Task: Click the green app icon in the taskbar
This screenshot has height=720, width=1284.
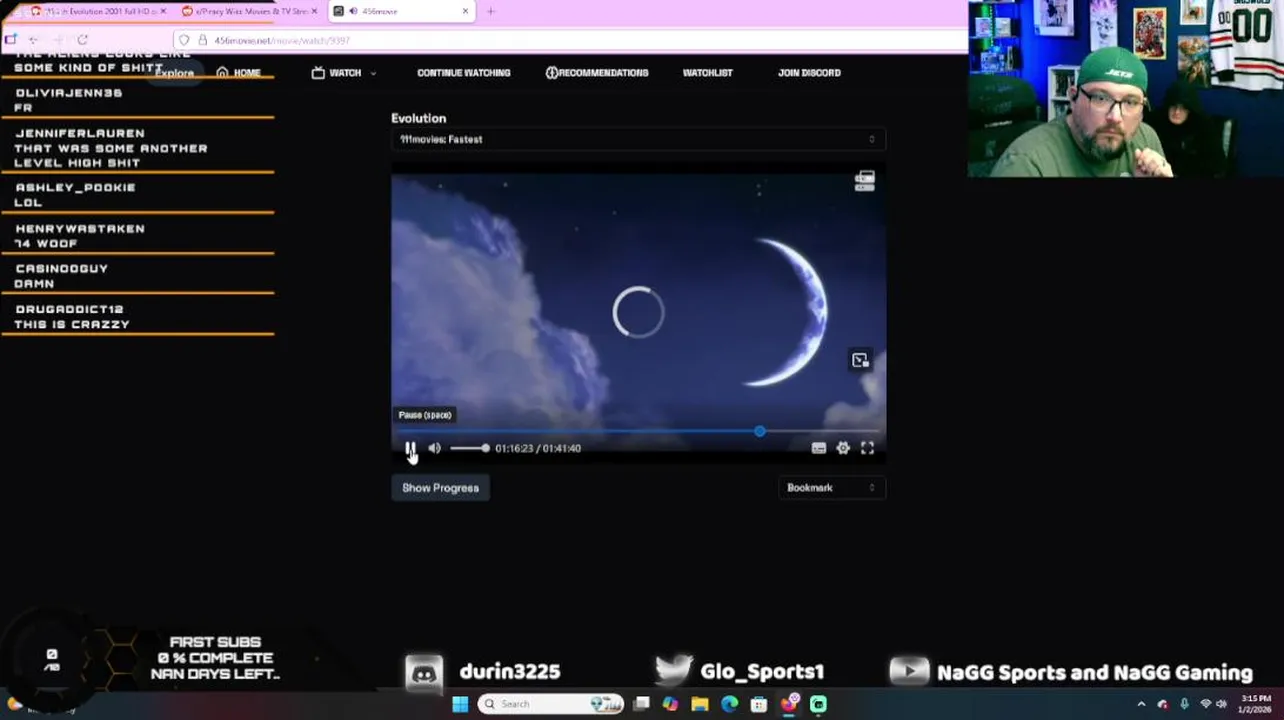Action: click(818, 704)
